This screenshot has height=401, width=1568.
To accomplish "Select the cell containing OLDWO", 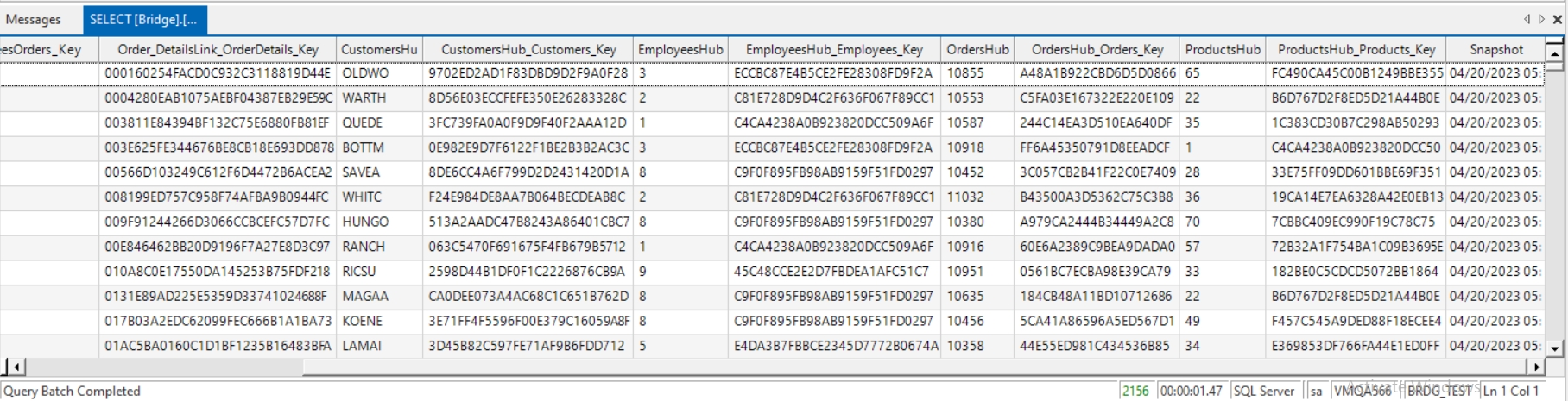I will (379, 73).
